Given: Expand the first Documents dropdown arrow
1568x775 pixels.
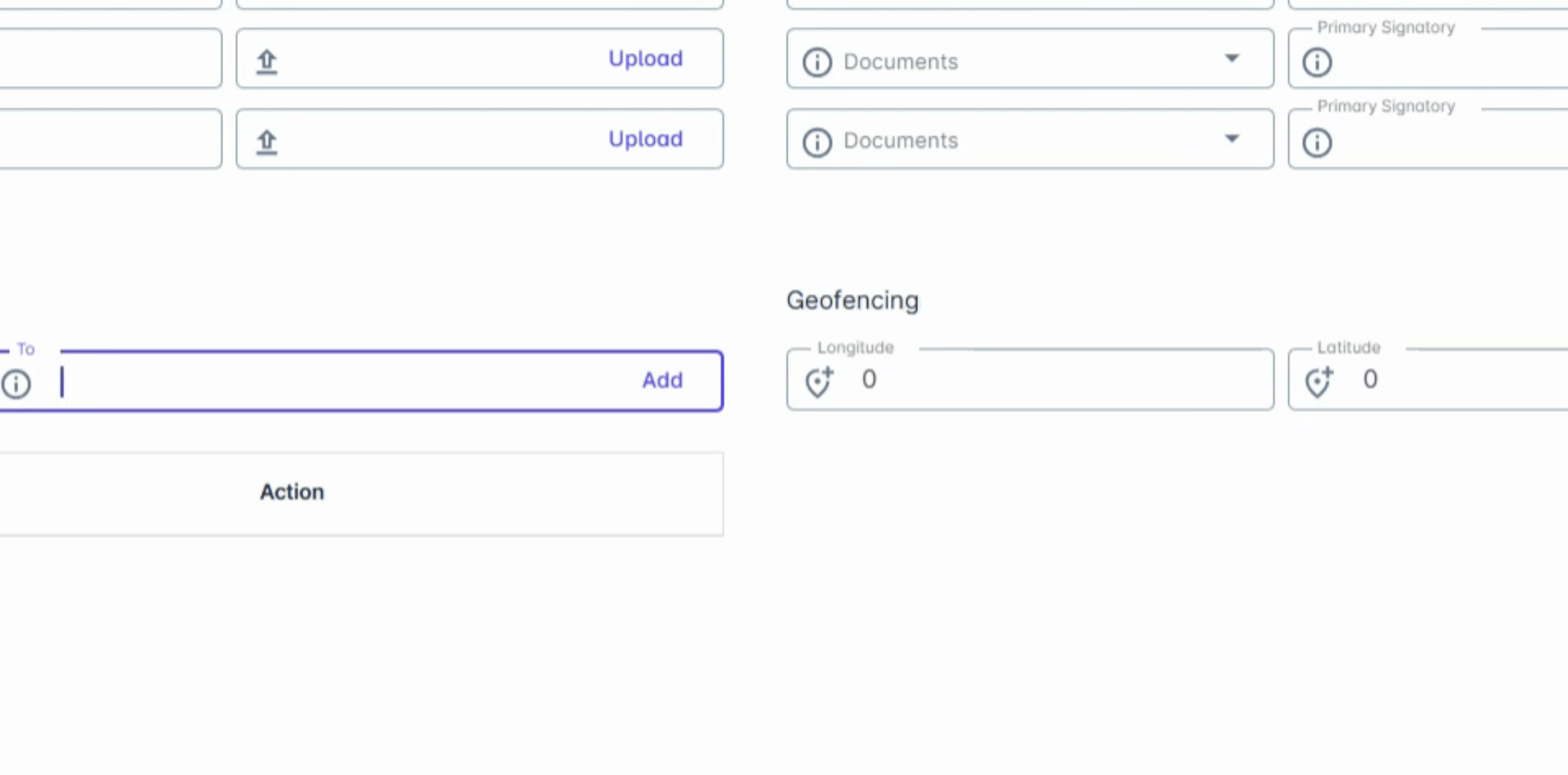Looking at the screenshot, I should pos(1232,58).
